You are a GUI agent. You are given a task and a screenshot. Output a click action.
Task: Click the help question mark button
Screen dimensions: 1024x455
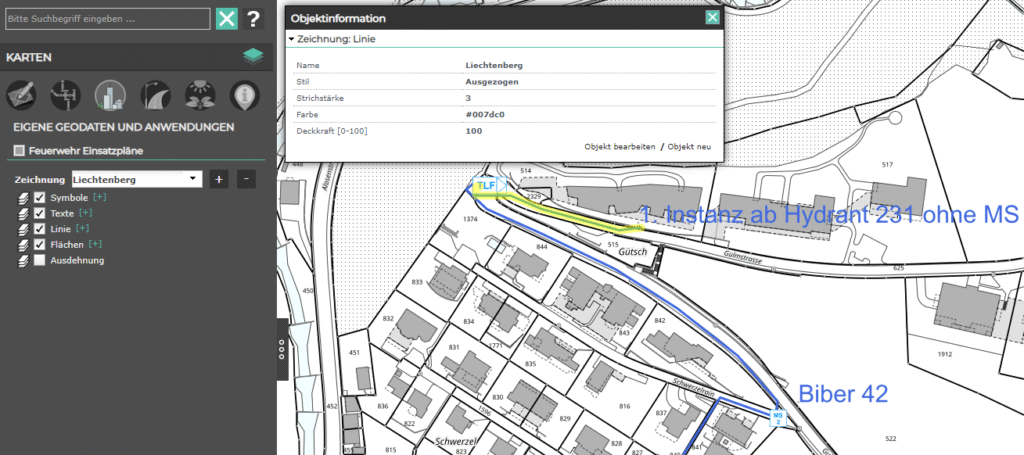click(x=254, y=18)
